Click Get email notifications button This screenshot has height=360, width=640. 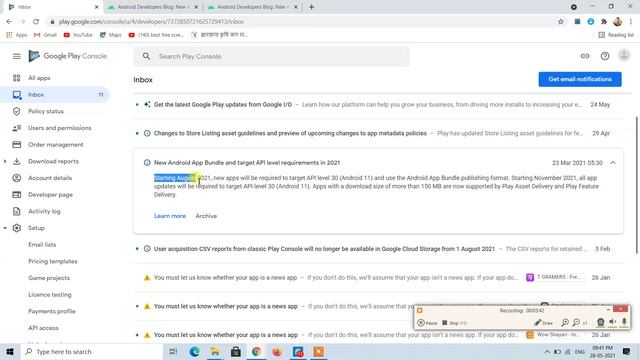pos(580,79)
